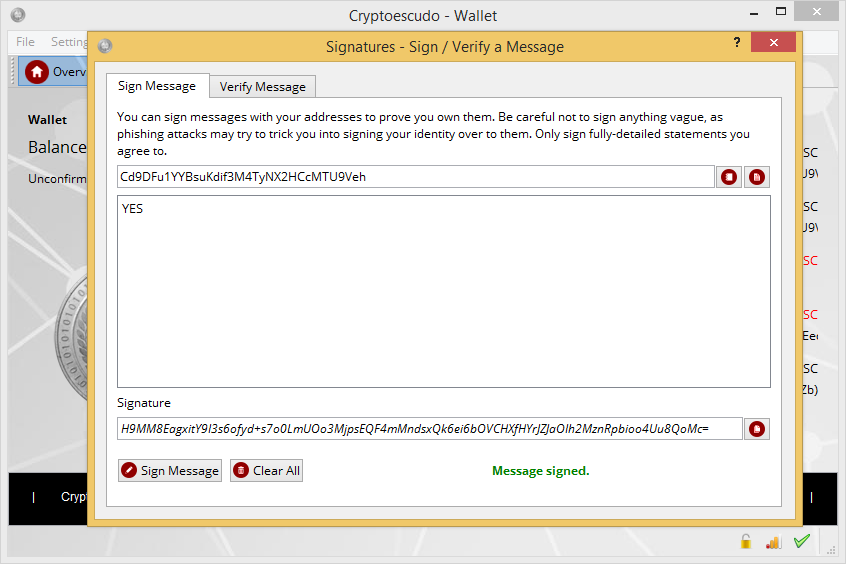Click the Overview home icon in toolbar
This screenshot has width=846, height=564.
pyautogui.click(x=37, y=72)
